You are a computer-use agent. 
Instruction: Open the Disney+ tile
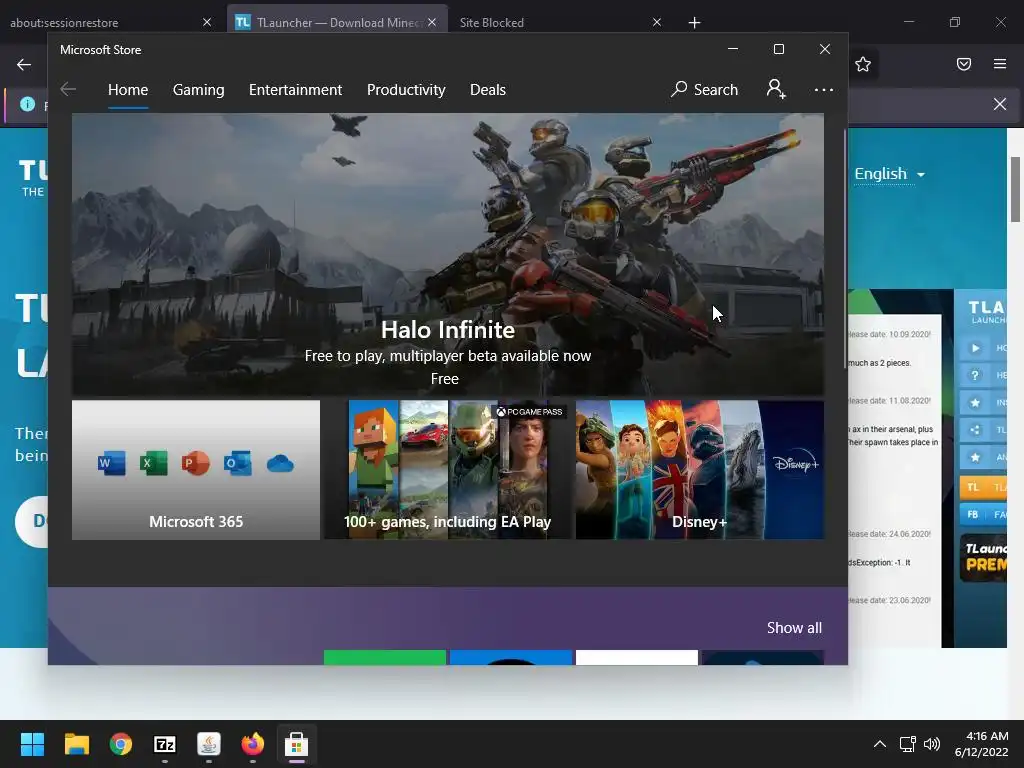point(699,470)
